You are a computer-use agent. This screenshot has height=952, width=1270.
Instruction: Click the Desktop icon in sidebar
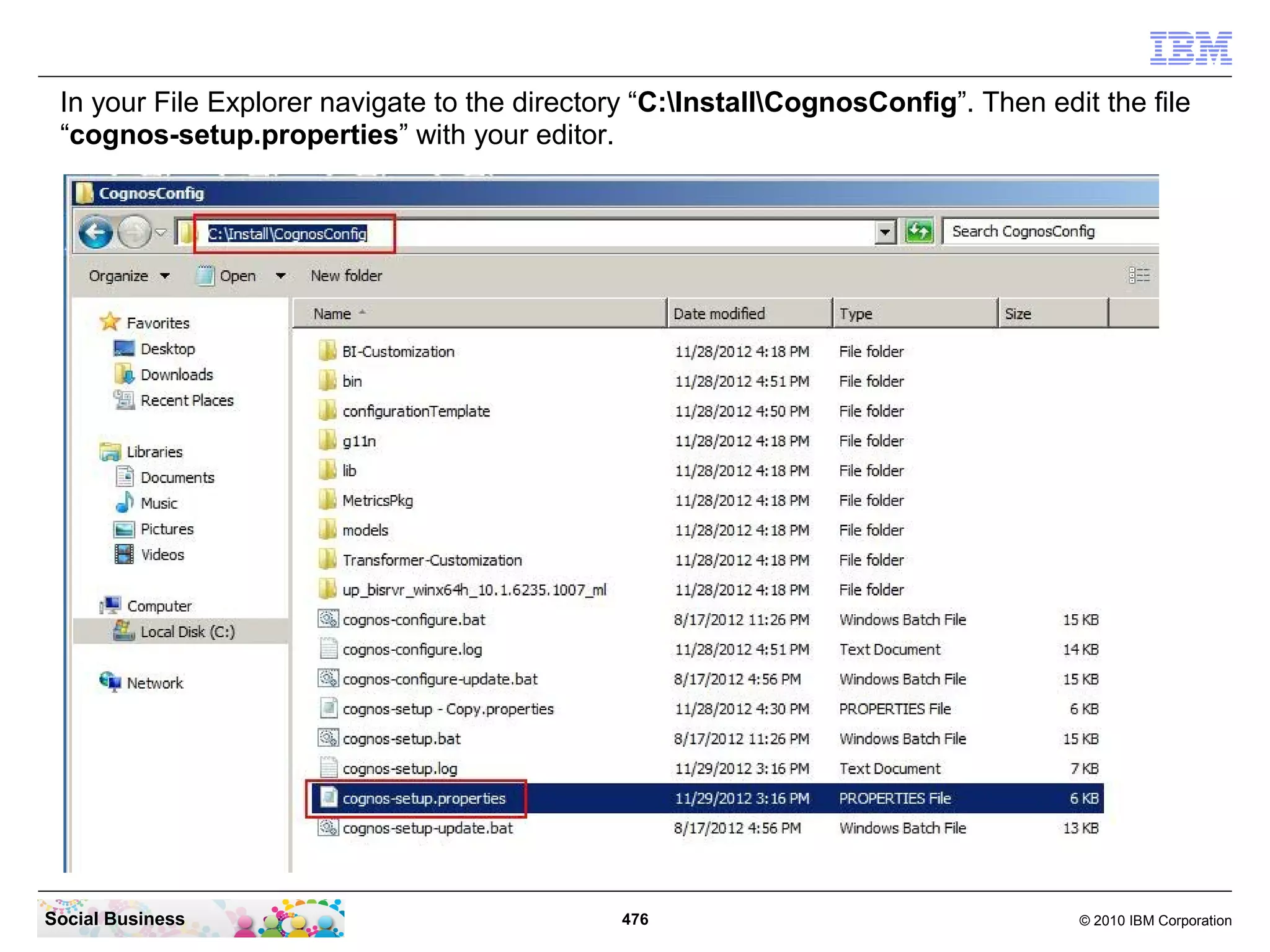[x=124, y=348]
